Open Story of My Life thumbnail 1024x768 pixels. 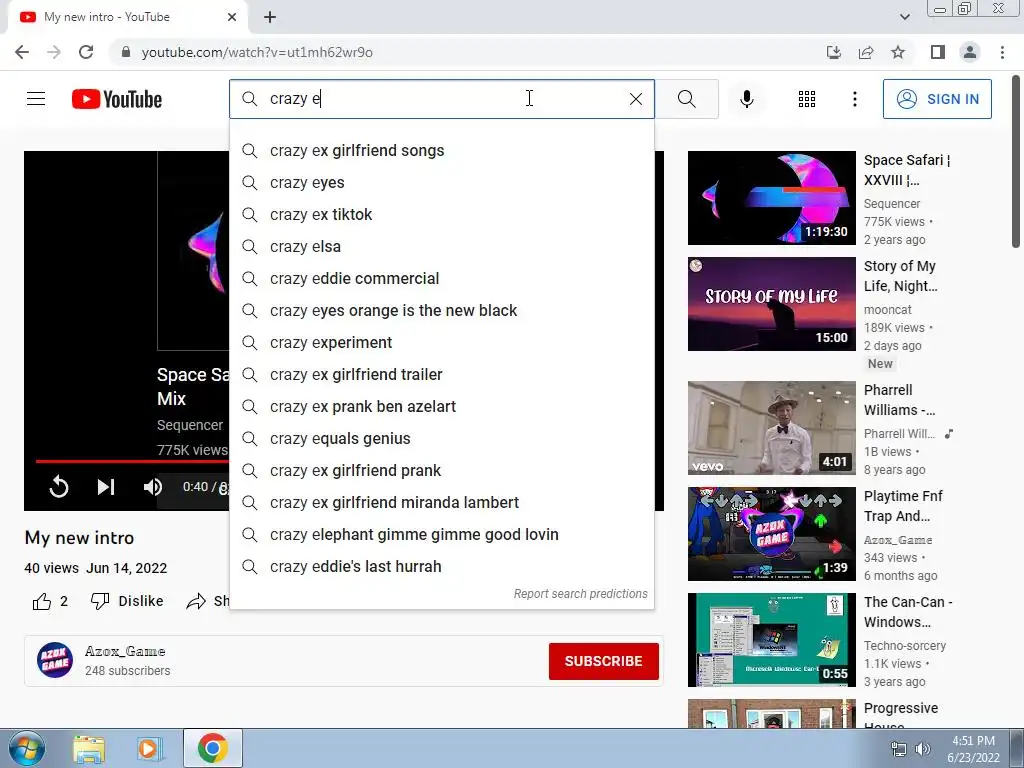771,304
